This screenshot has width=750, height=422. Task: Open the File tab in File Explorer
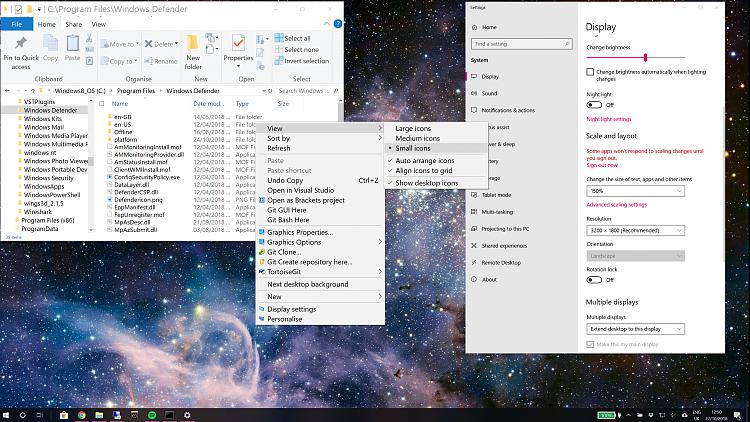click(x=17, y=24)
